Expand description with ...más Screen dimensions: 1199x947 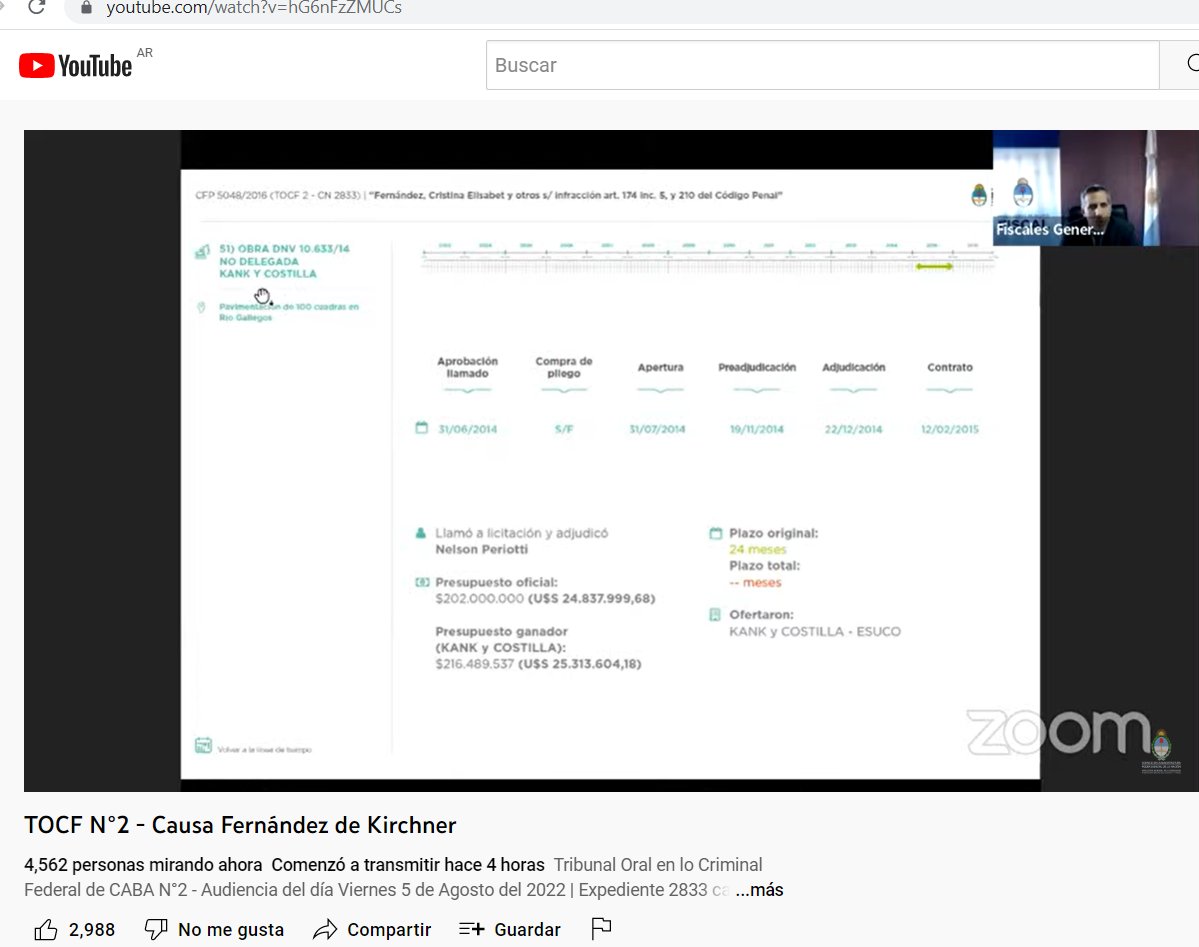pos(759,890)
